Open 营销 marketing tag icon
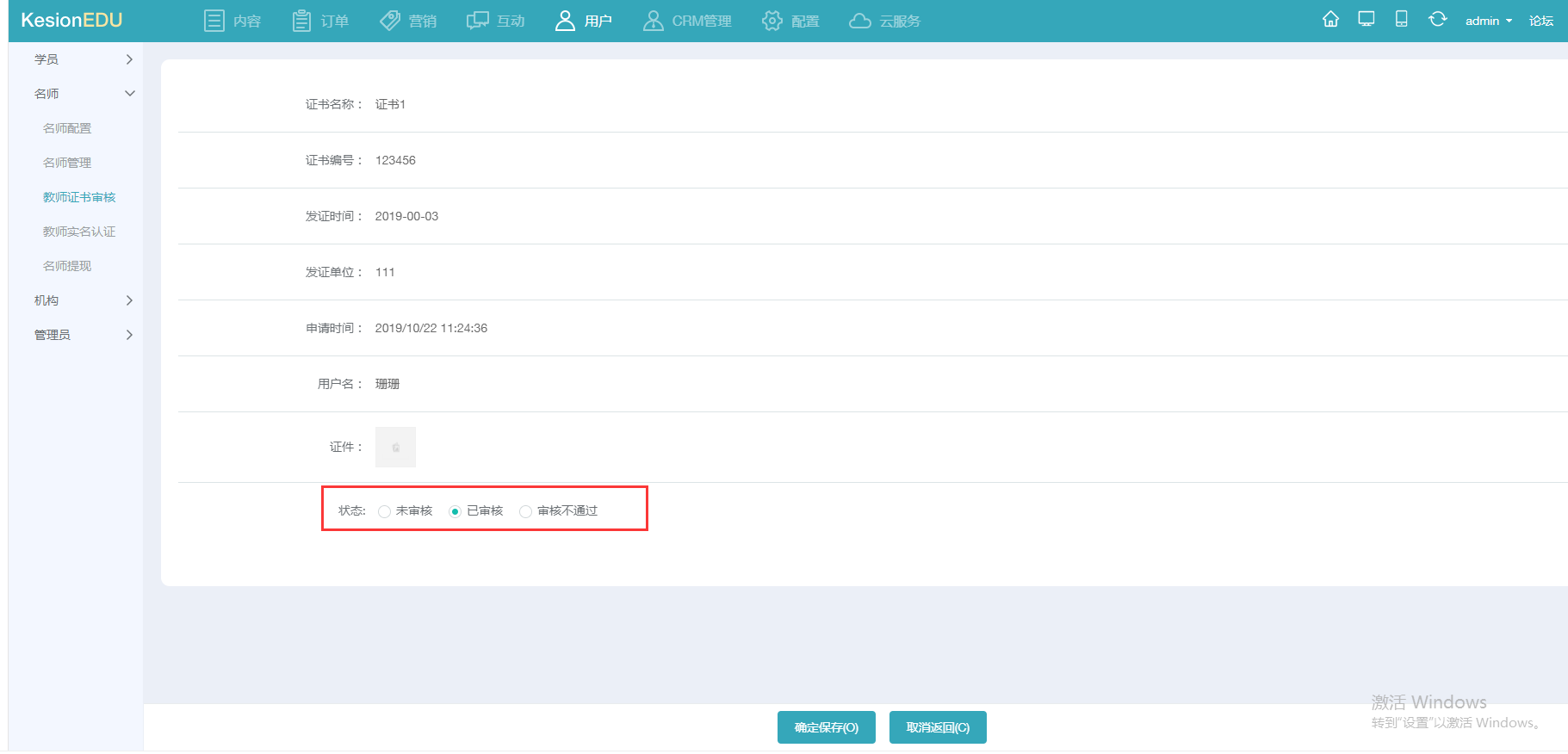 [x=390, y=21]
